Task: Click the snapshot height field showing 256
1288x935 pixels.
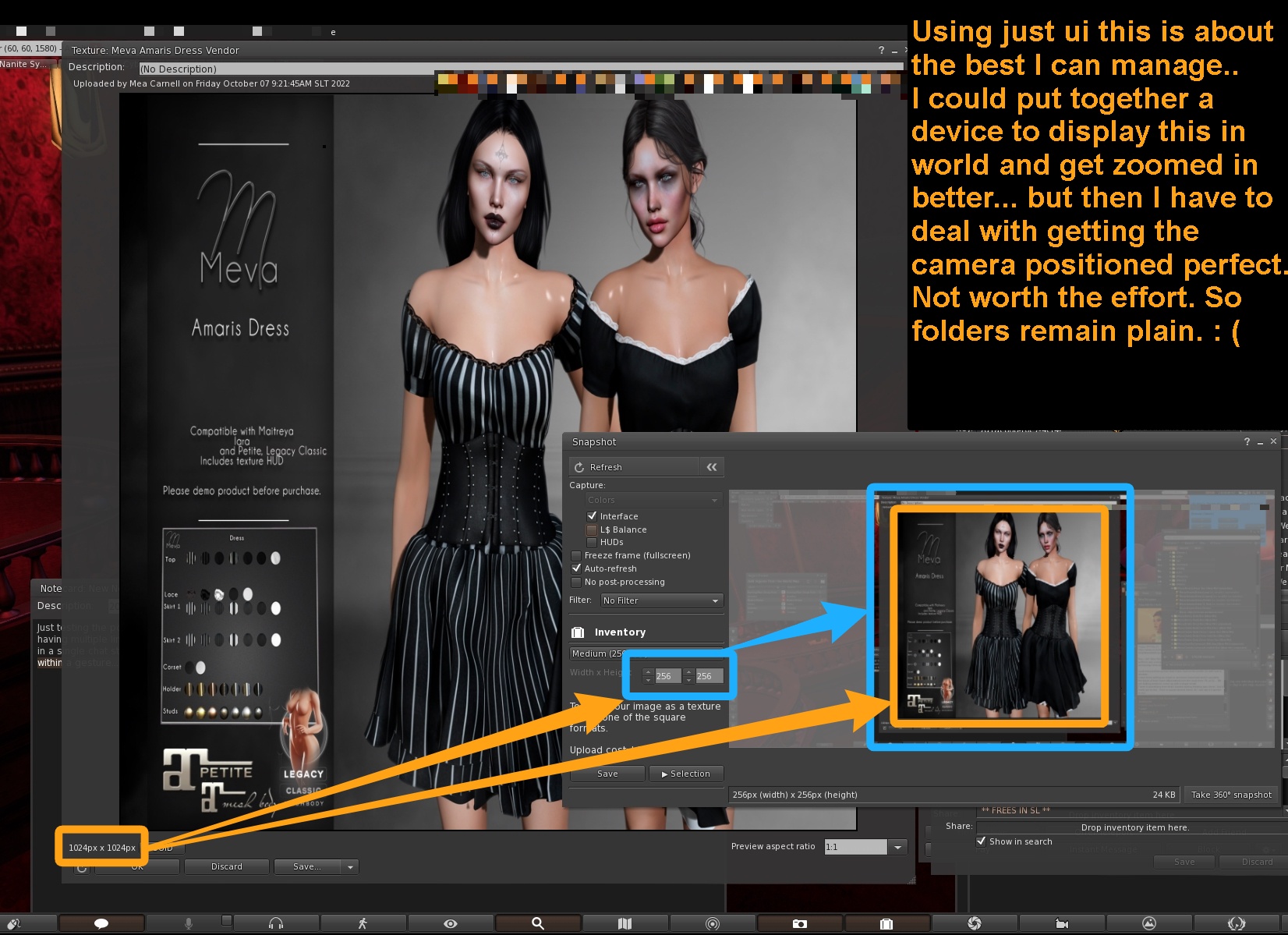Action: [x=709, y=676]
